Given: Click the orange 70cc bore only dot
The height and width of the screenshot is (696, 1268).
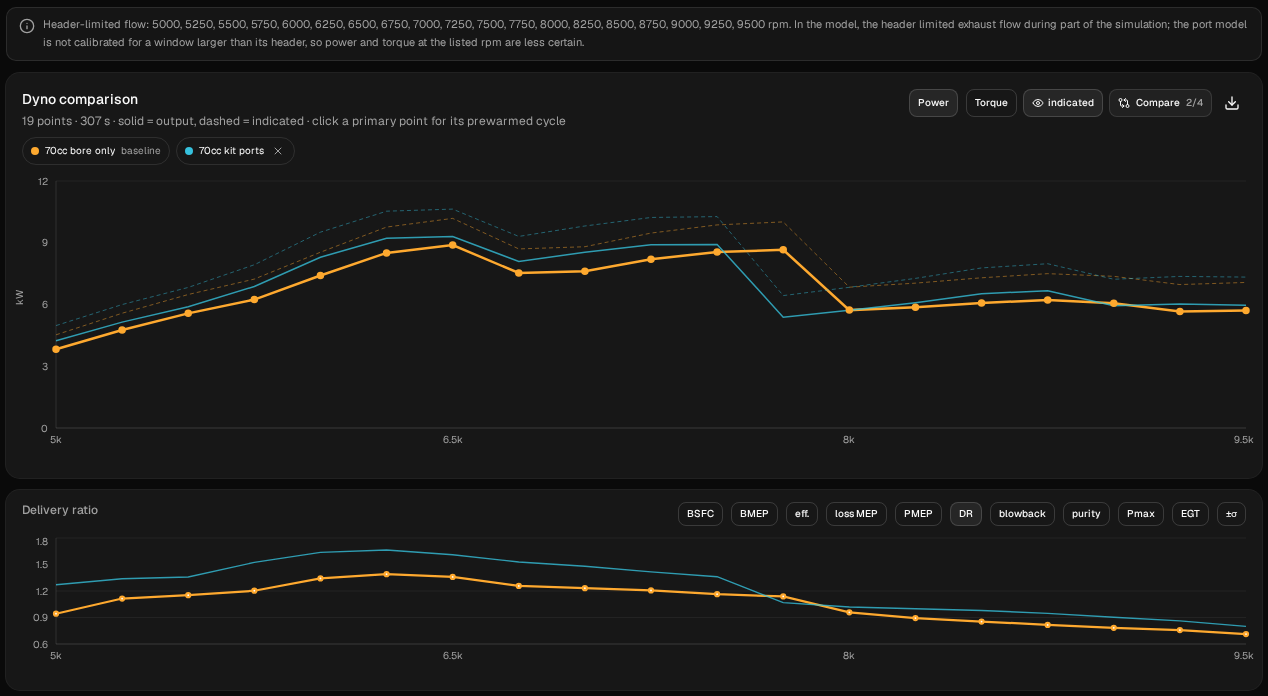Looking at the screenshot, I should (x=35, y=151).
